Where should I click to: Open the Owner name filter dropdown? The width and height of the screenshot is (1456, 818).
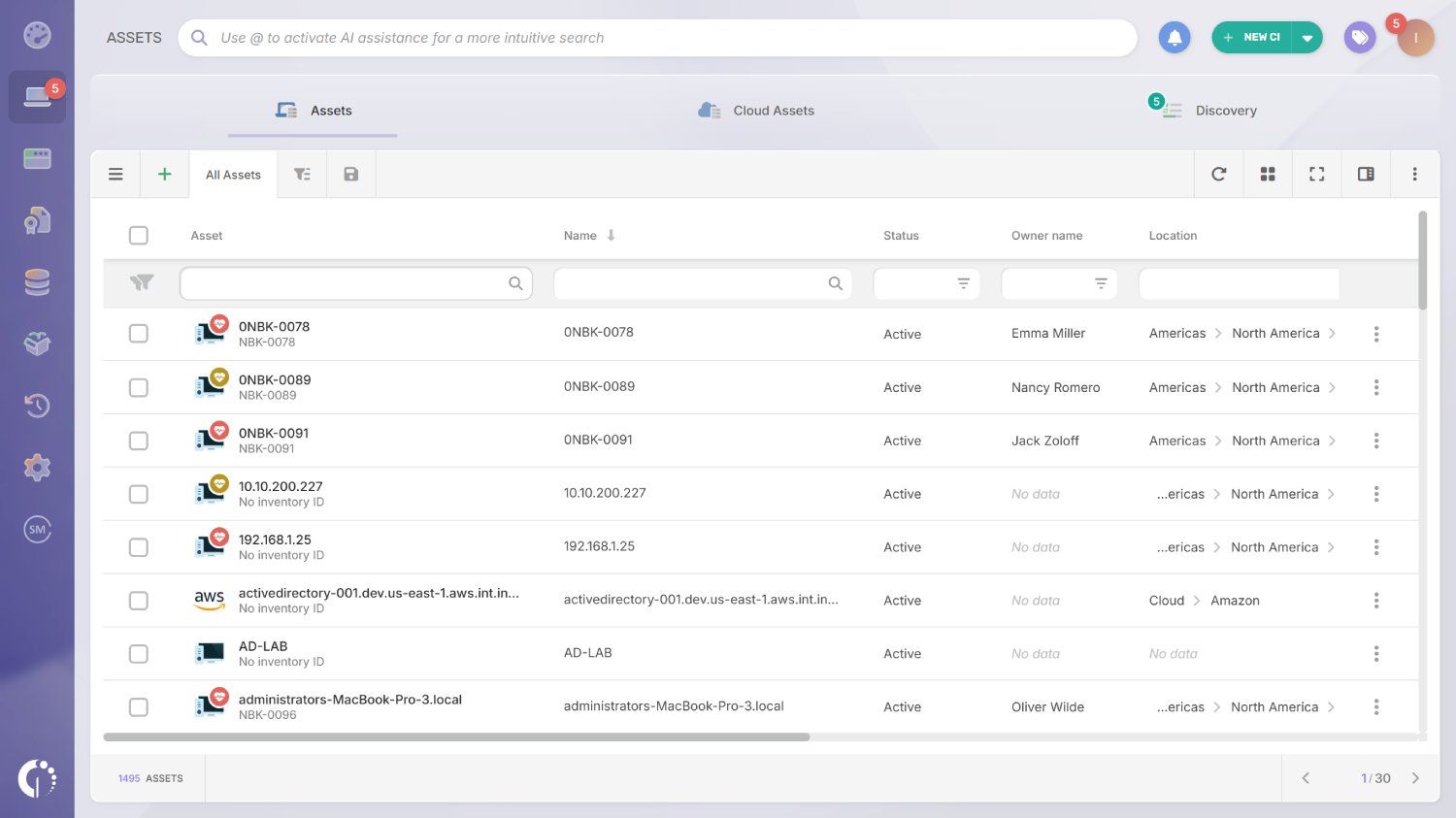[x=1101, y=282]
